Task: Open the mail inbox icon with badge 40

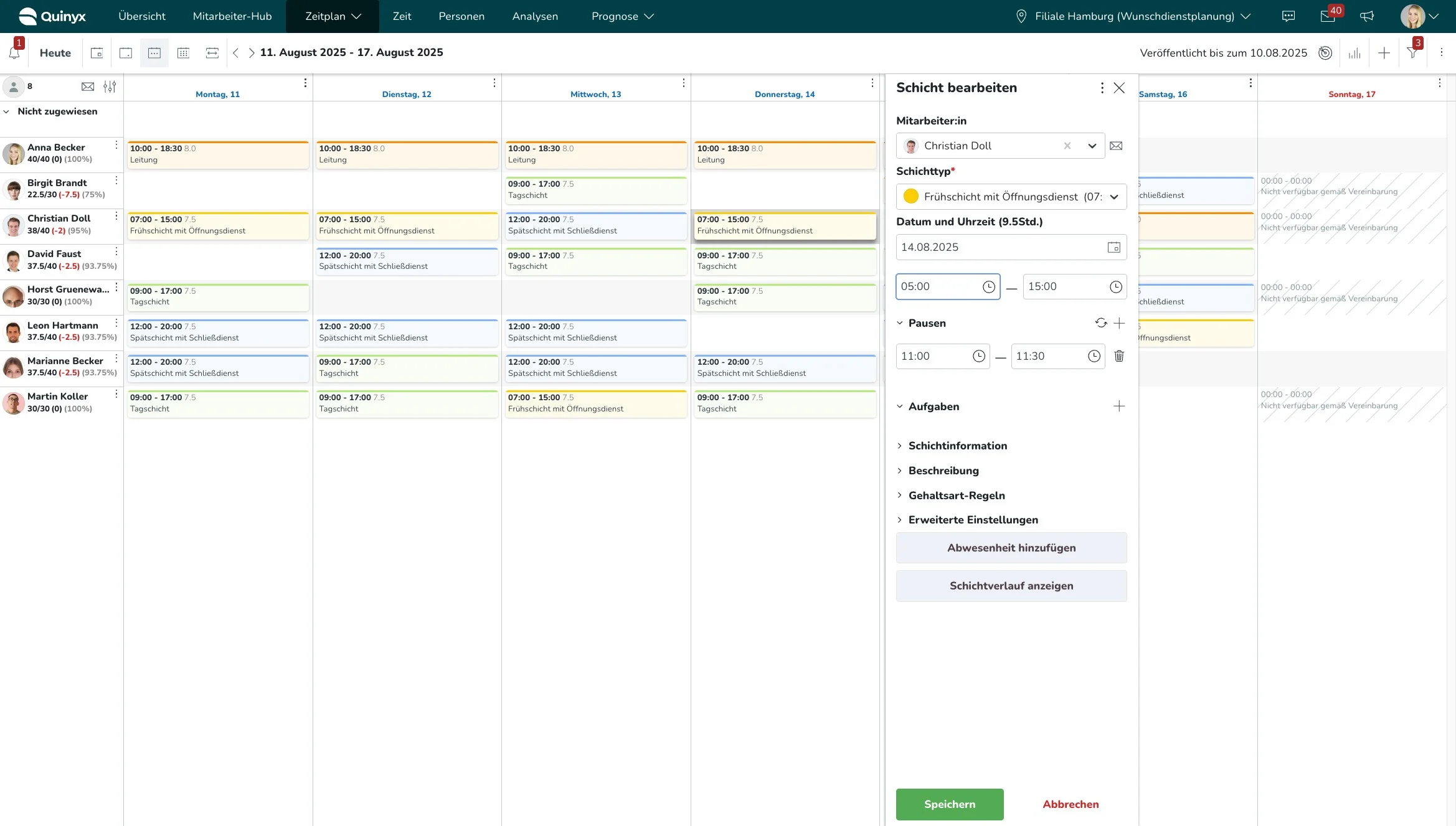Action: coord(1327,16)
